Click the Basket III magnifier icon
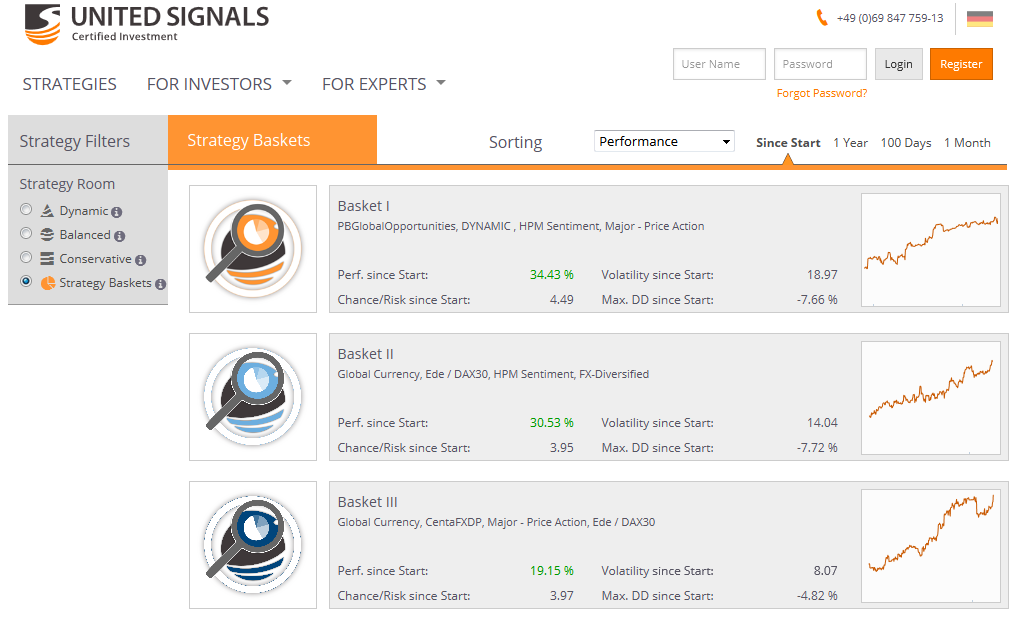1019x620 pixels. tap(252, 545)
